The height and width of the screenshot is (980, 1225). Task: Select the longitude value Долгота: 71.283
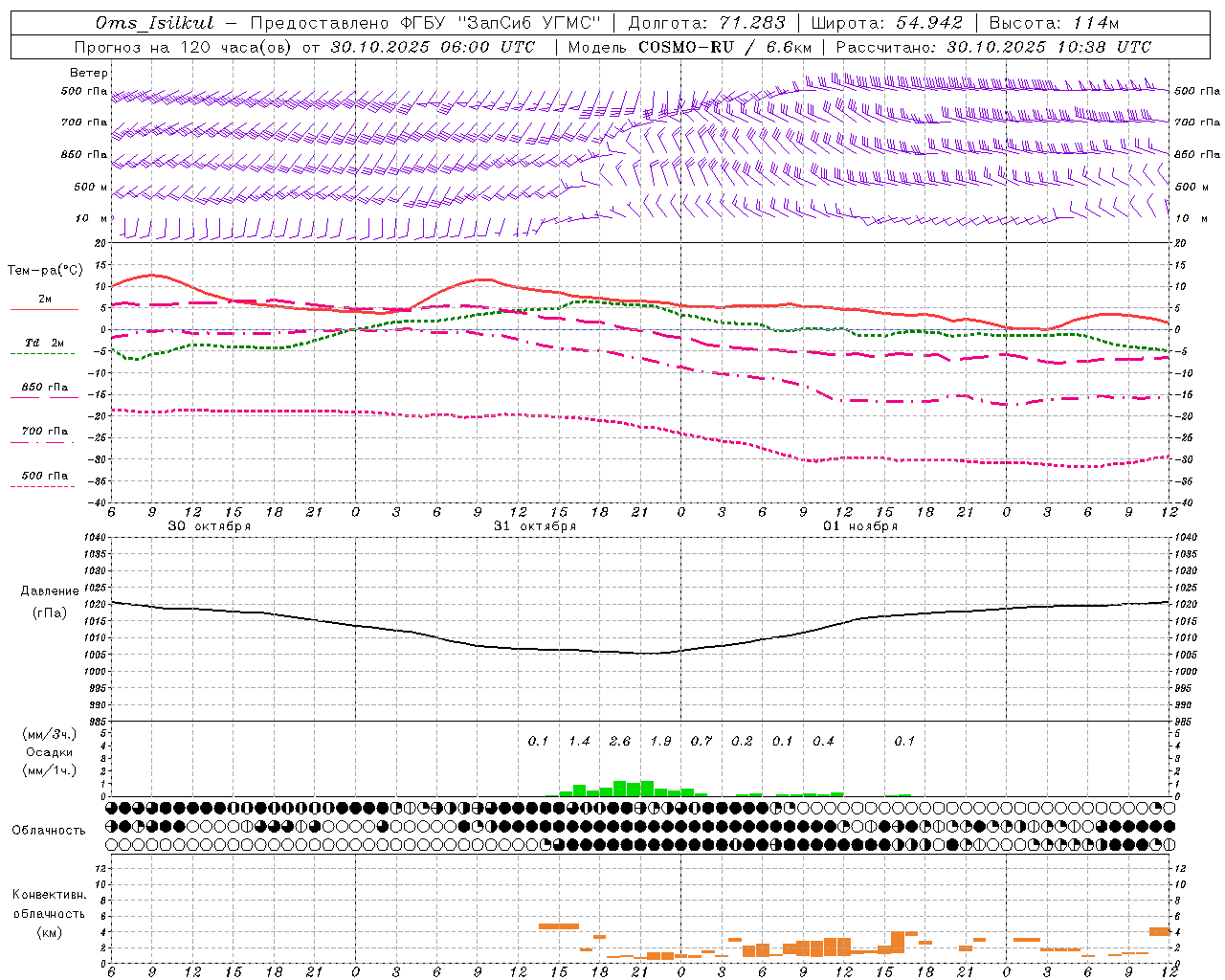coord(706,23)
